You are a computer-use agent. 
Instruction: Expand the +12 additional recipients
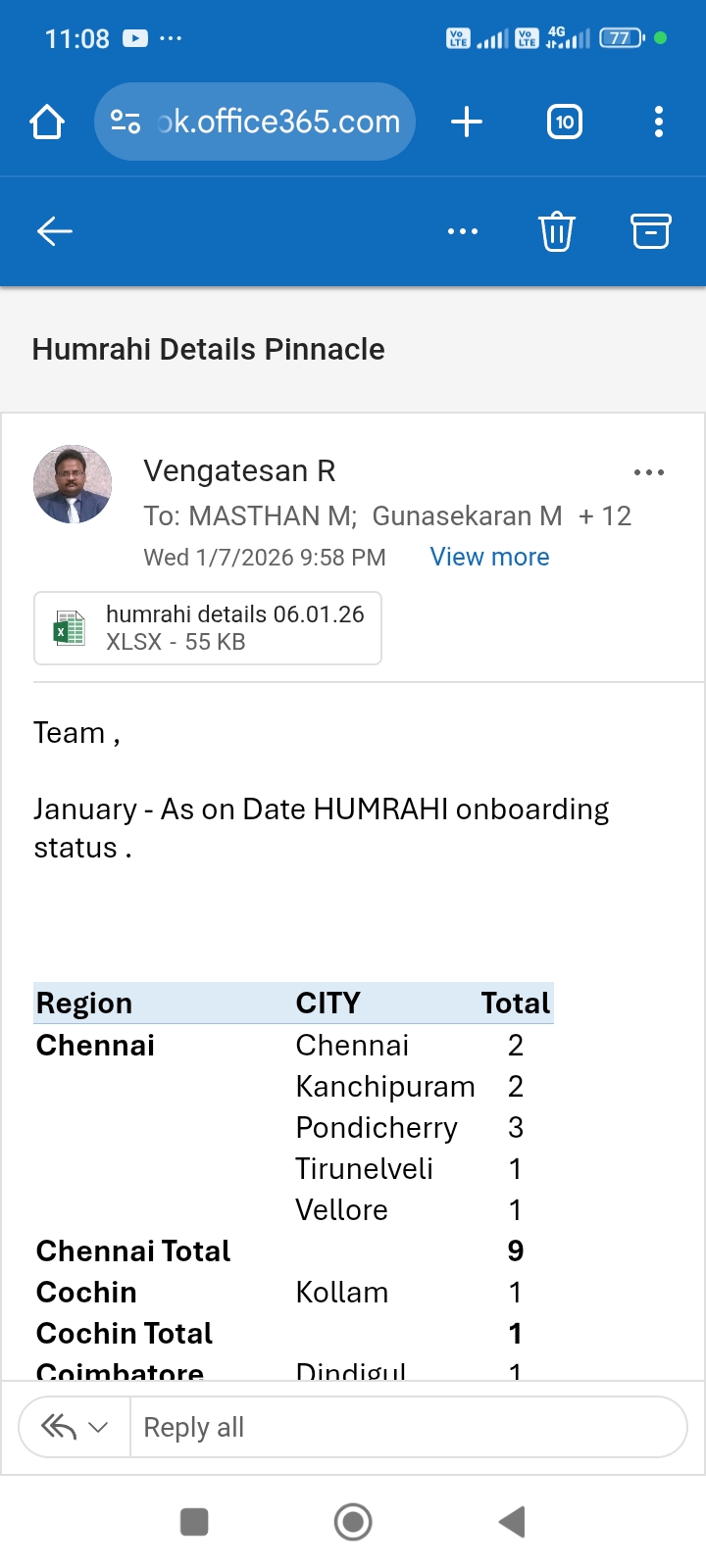click(x=604, y=515)
